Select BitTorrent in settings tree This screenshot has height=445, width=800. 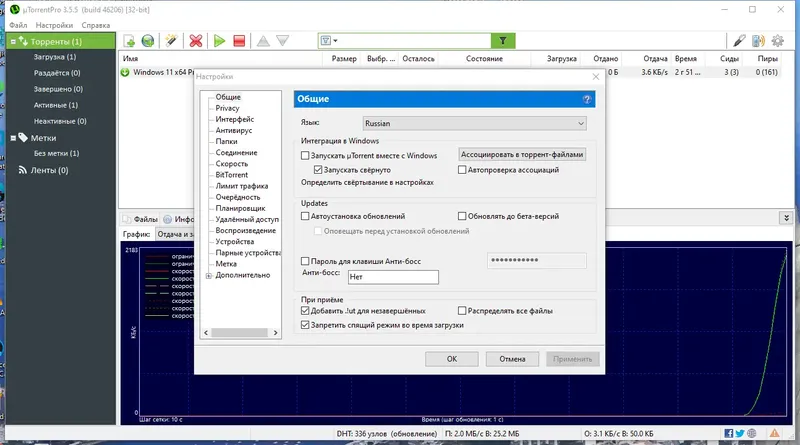pyautogui.click(x=232, y=175)
